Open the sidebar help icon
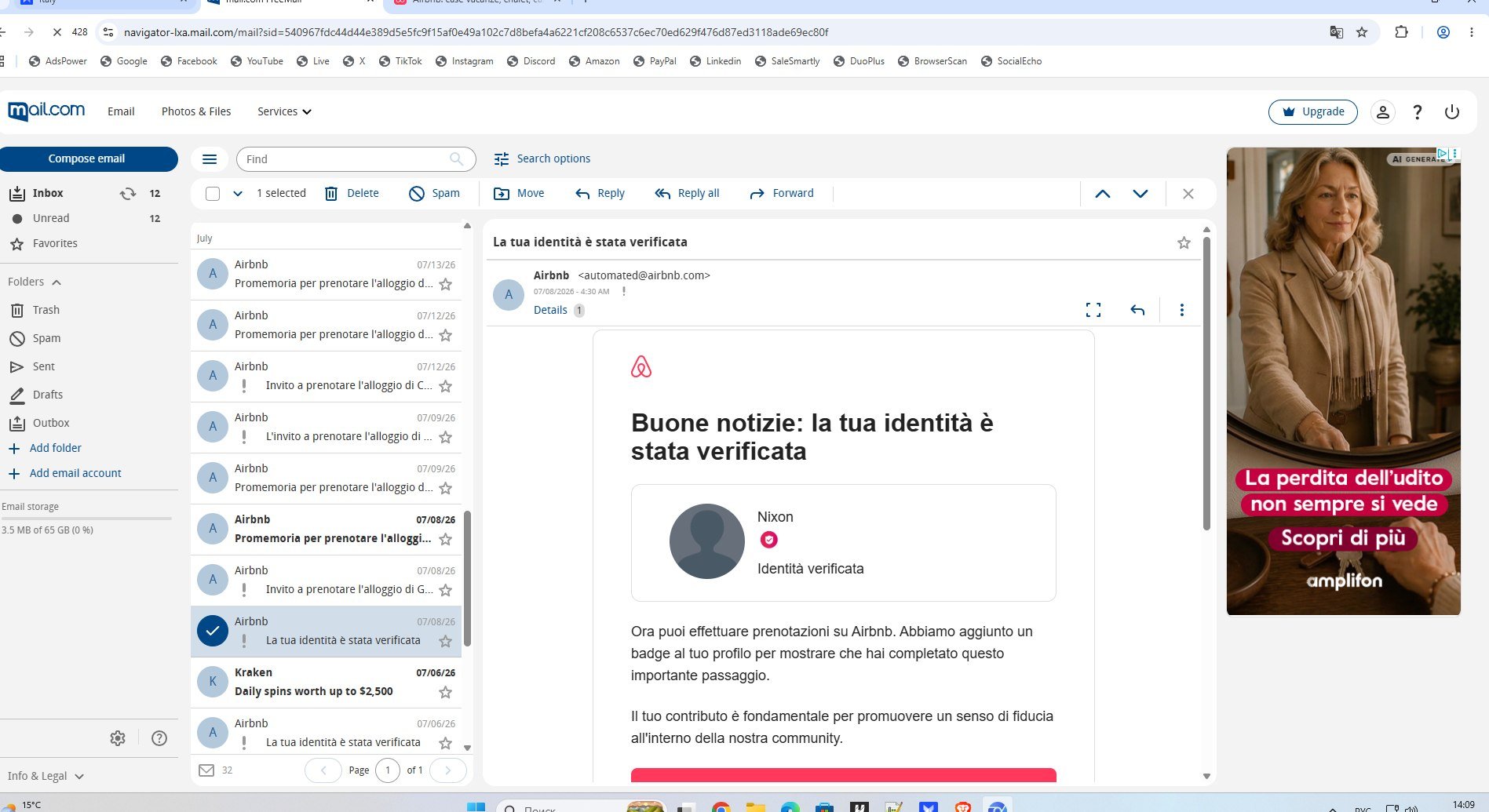This screenshot has width=1489, height=812. pyautogui.click(x=159, y=738)
